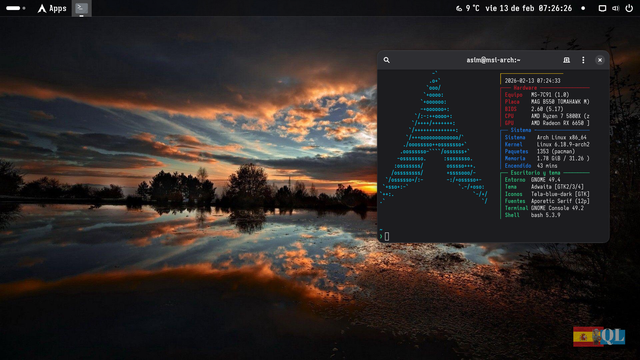Open the calendar from the date and time
This screenshot has width=640, height=360.
529,8
